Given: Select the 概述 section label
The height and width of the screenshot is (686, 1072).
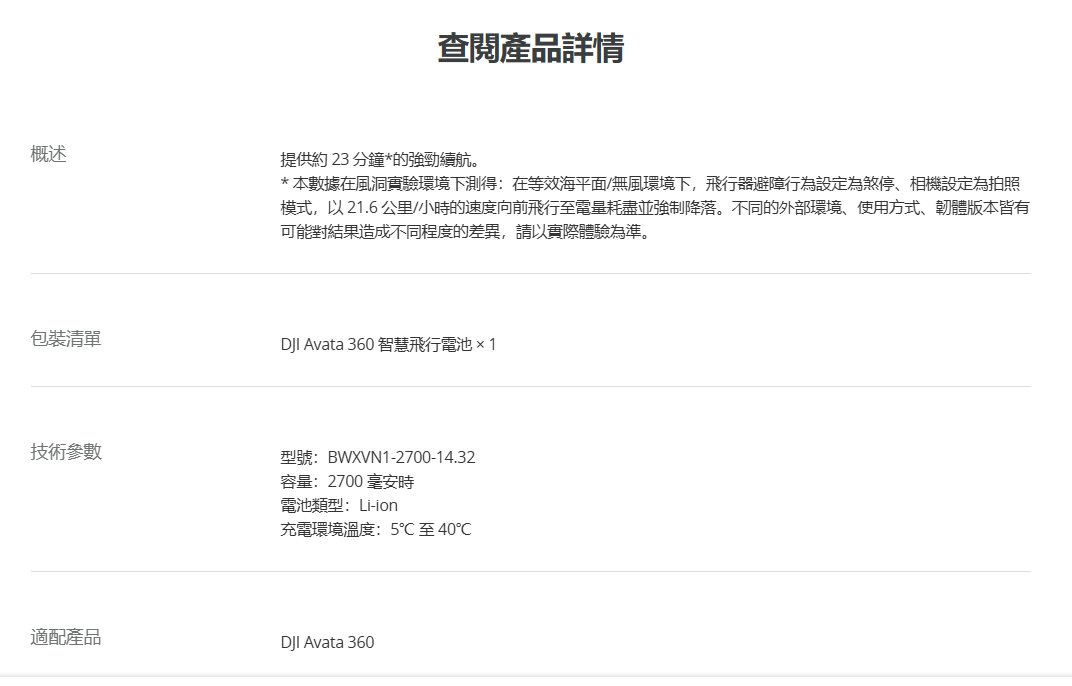Looking at the screenshot, I should [x=49, y=155].
